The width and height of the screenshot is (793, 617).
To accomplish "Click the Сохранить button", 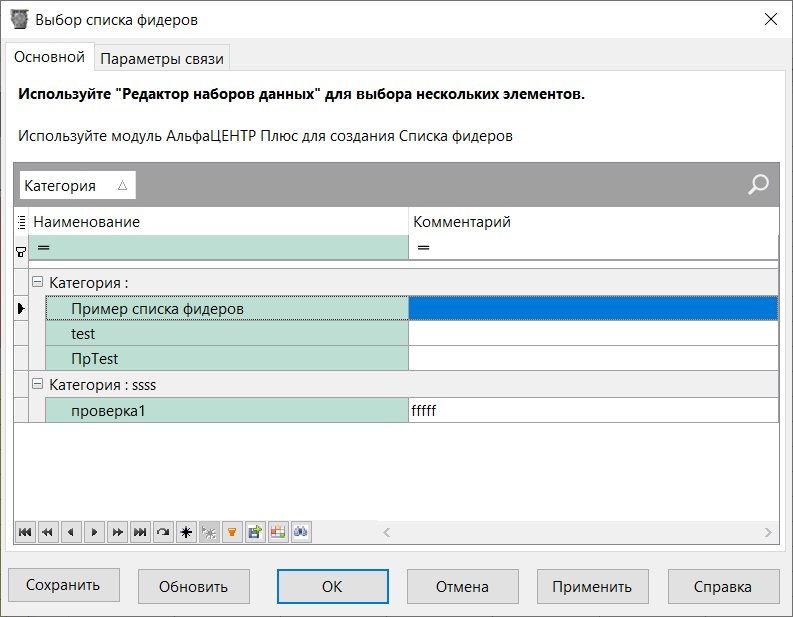I will pos(63,586).
